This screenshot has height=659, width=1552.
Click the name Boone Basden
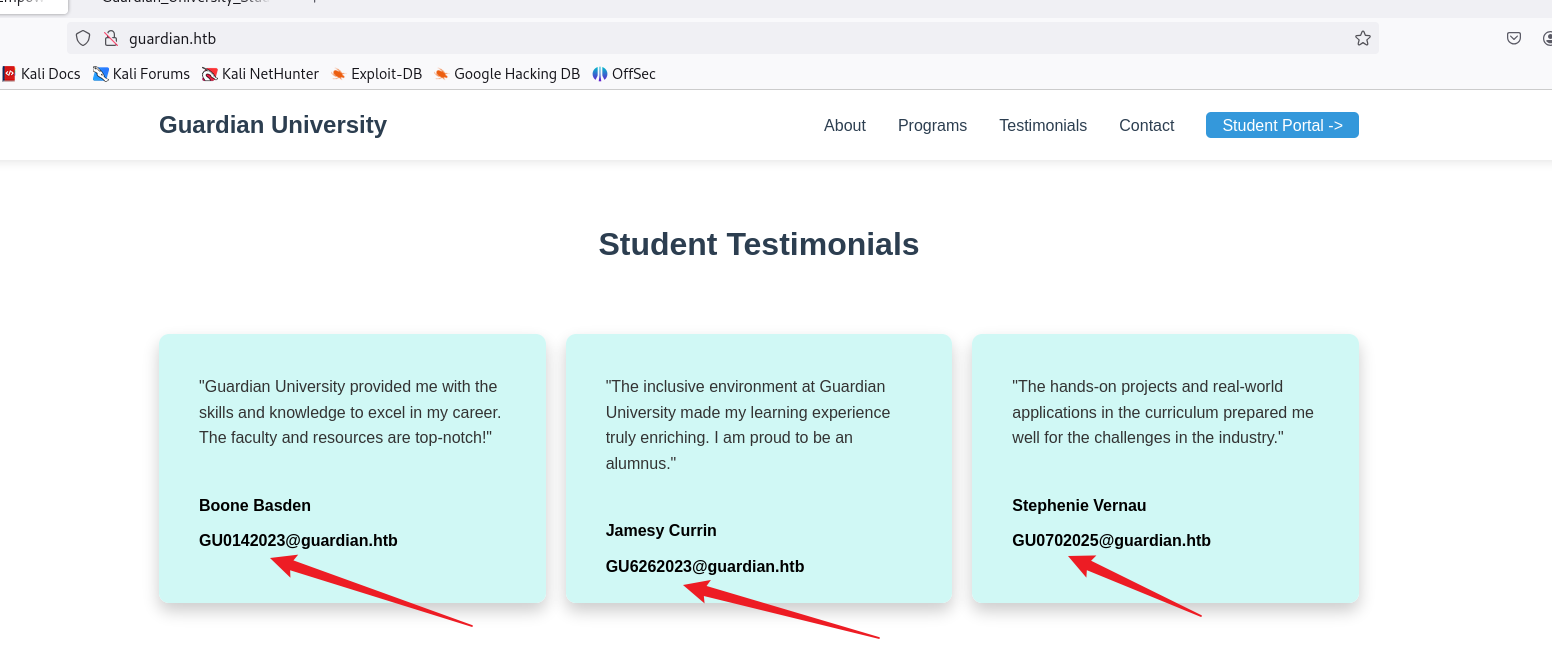click(255, 505)
